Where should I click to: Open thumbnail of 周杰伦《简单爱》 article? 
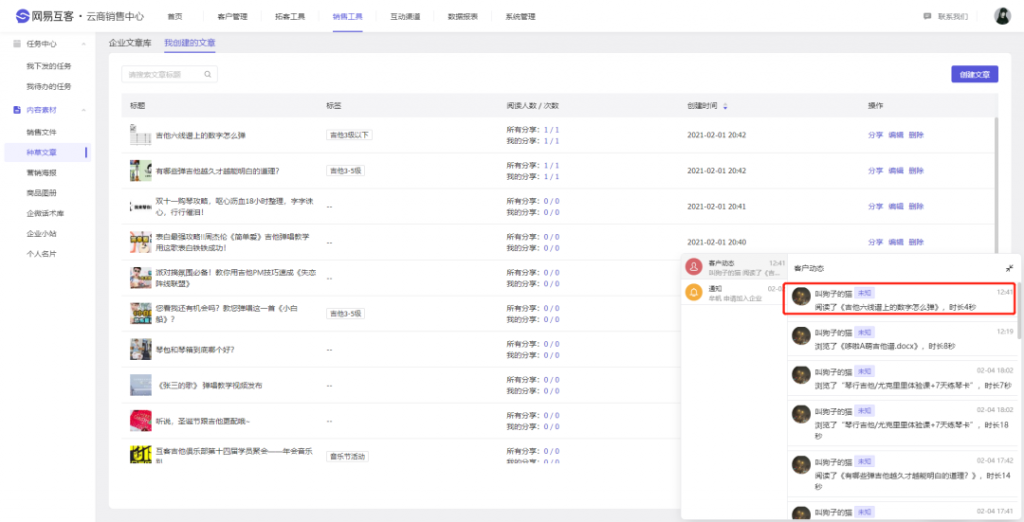[140, 242]
